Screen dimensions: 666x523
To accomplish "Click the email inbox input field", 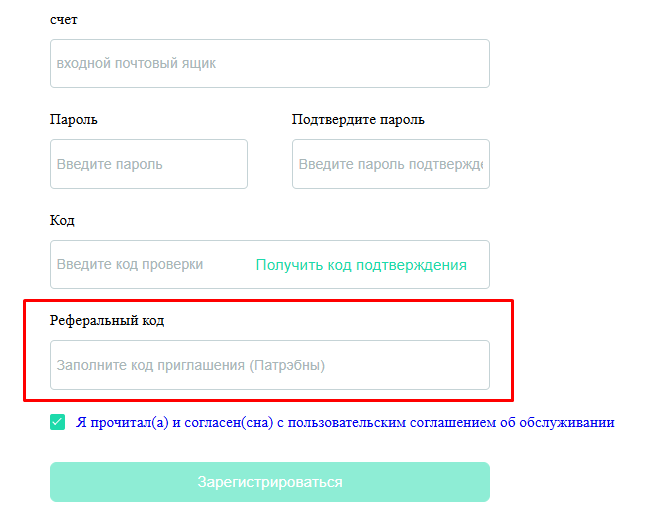I will click(269, 64).
